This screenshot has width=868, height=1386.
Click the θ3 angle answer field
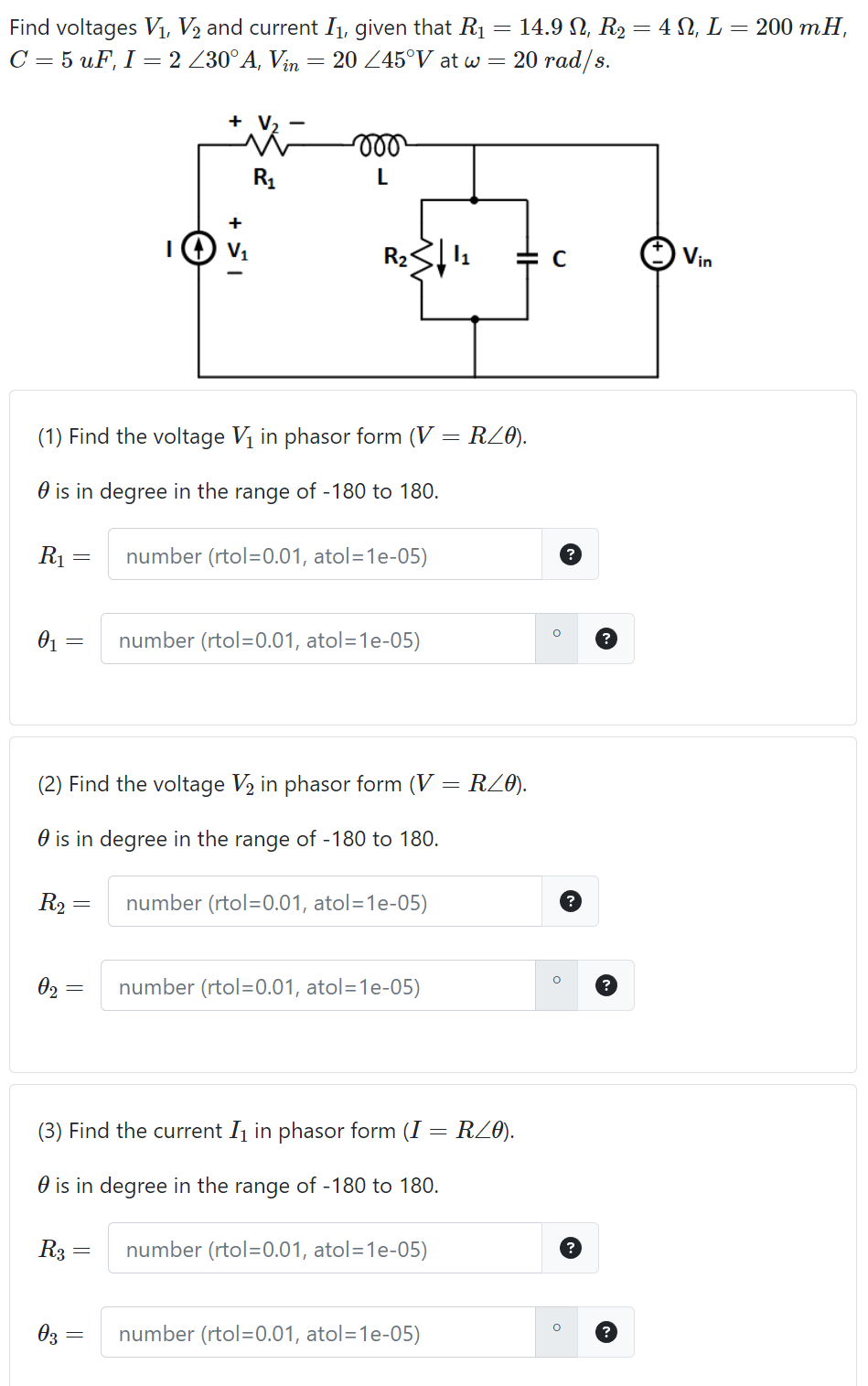tap(317, 1332)
